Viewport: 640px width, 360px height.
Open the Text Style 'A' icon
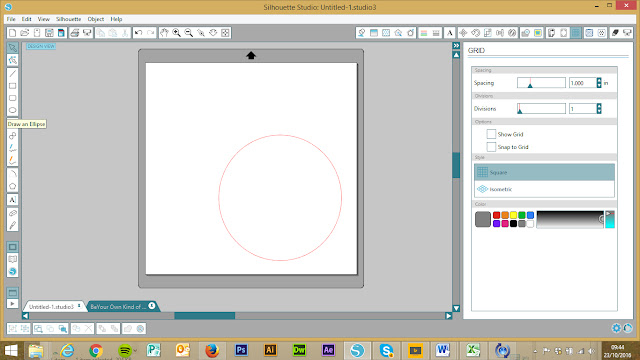(x=449, y=33)
